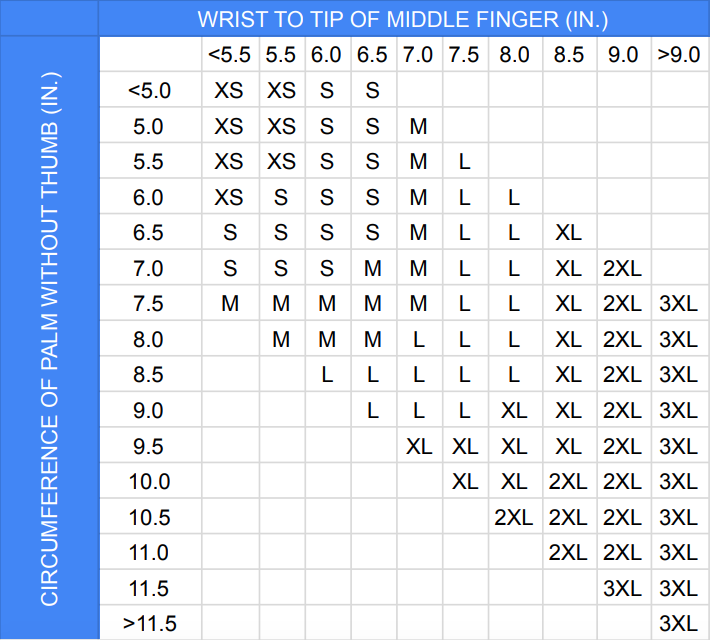Image resolution: width=710 pixels, height=640 pixels.
Task: Select the 2XL cell in row 10.5 under 8.0
Action: (514, 517)
